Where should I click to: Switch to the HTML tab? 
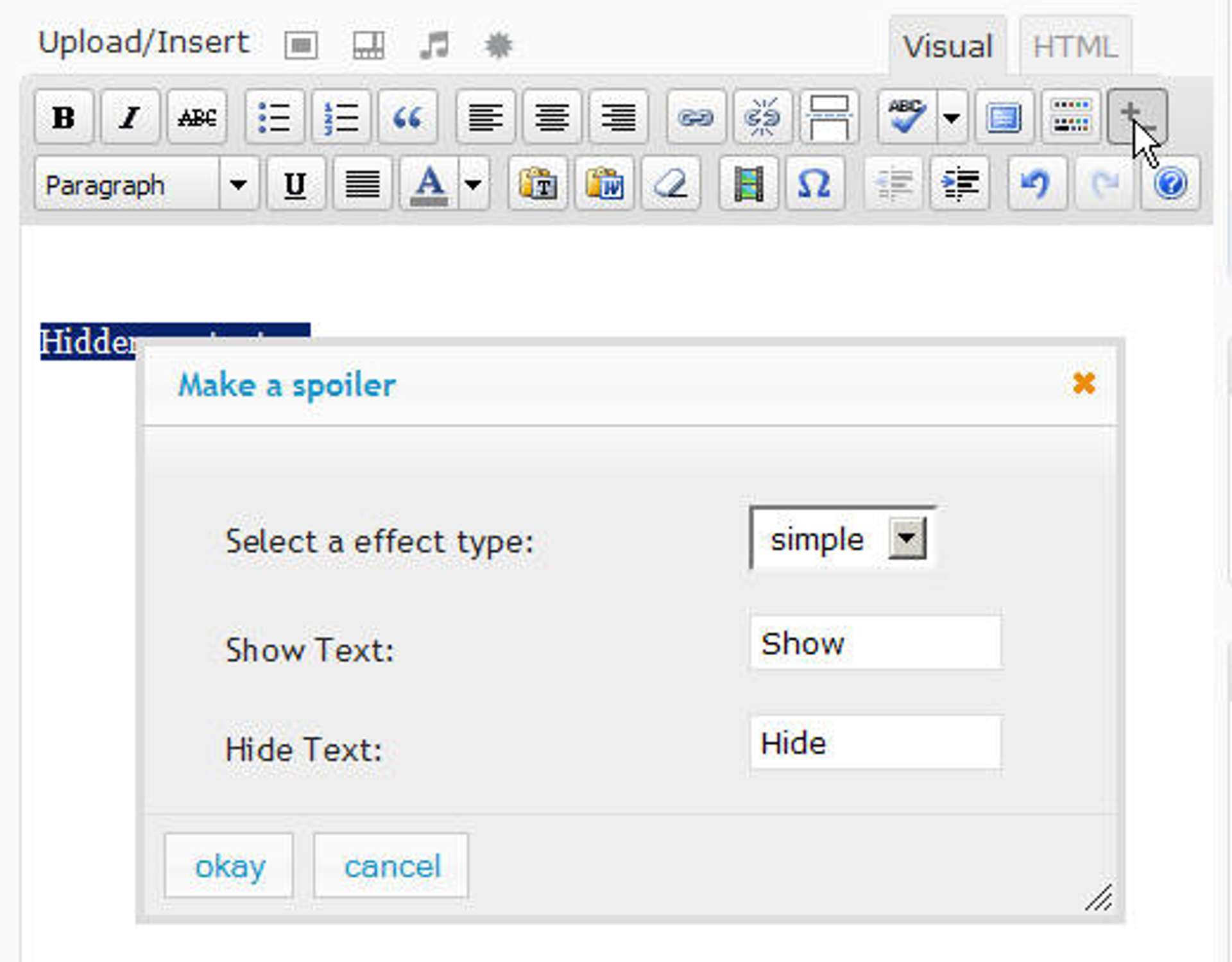1075,47
